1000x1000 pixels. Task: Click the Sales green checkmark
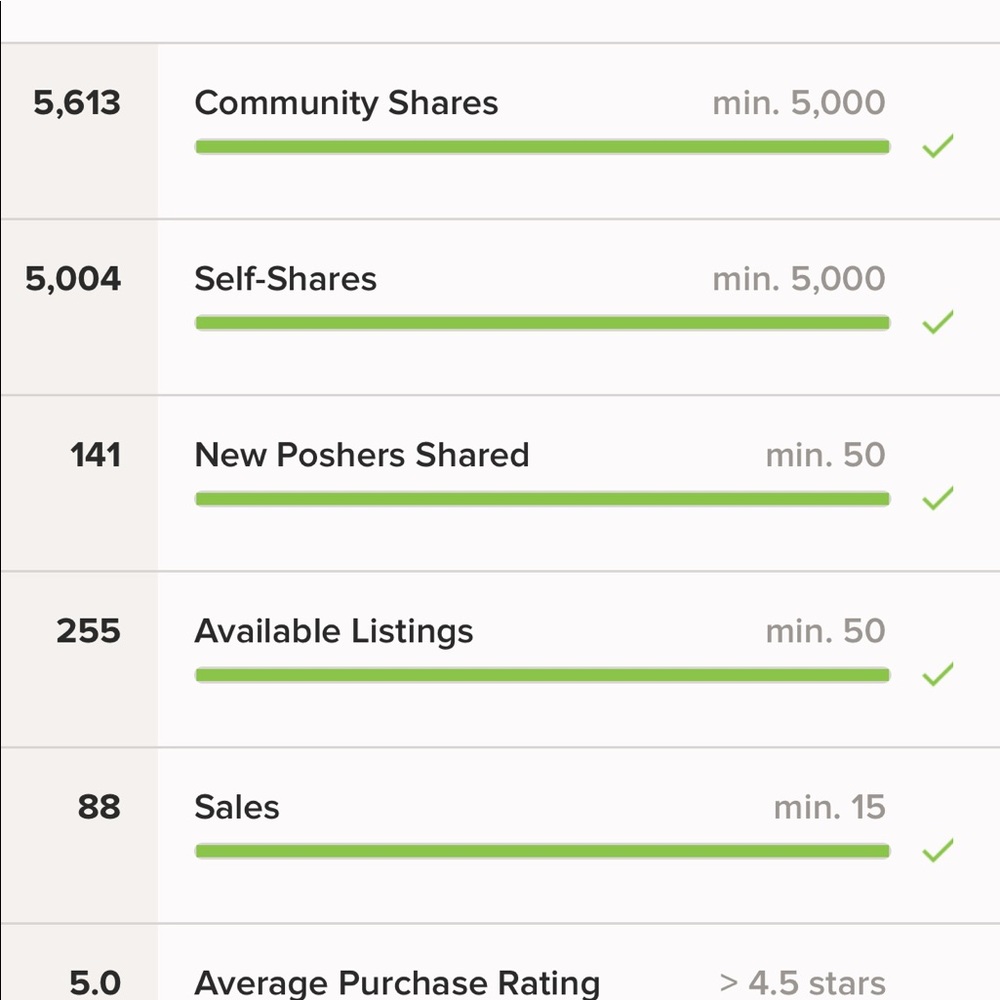(x=938, y=850)
